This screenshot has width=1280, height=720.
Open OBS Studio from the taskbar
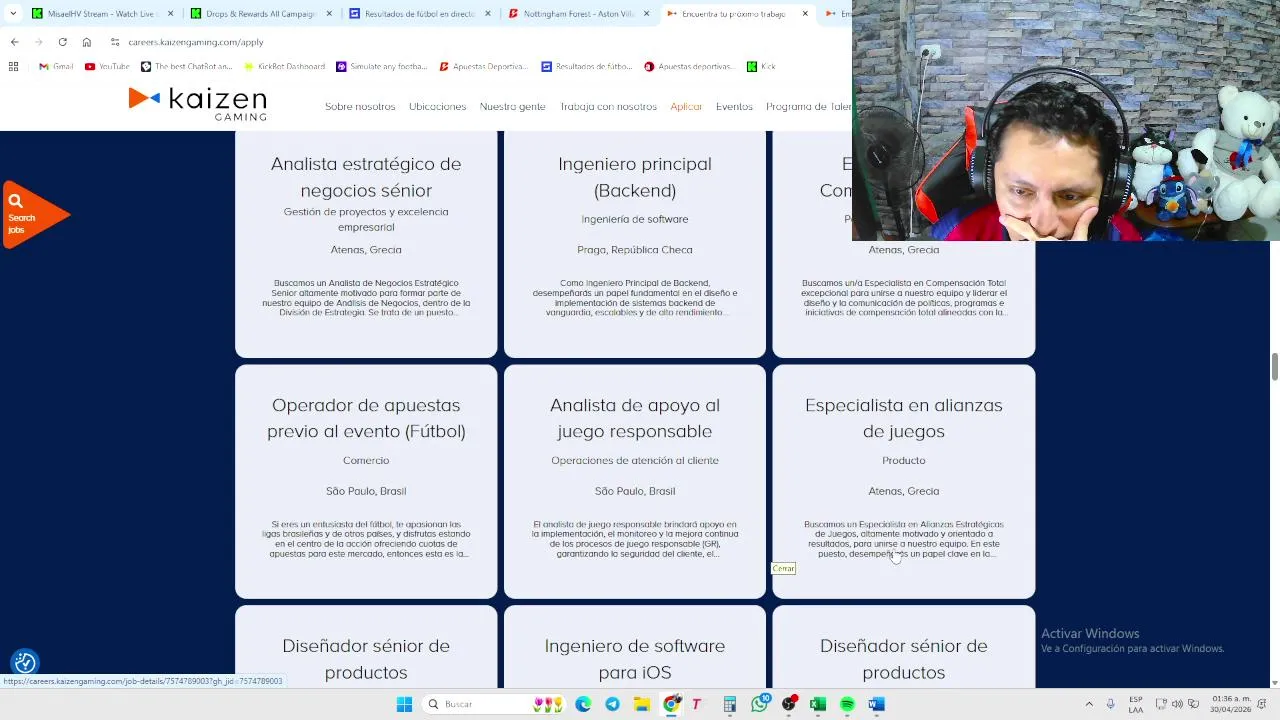click(x=789, y=704)
